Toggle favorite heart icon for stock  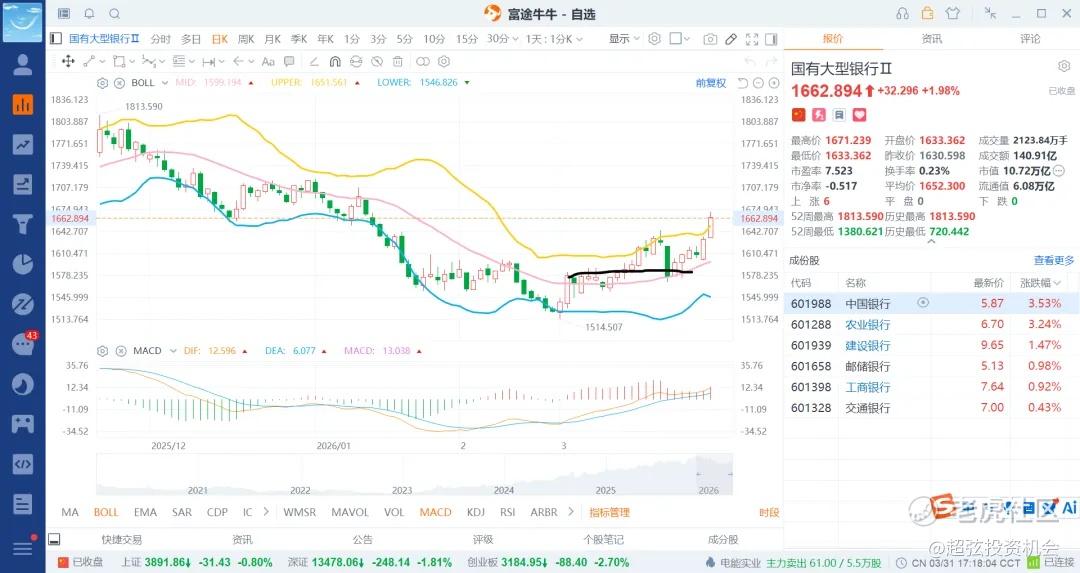click(859, 114)
